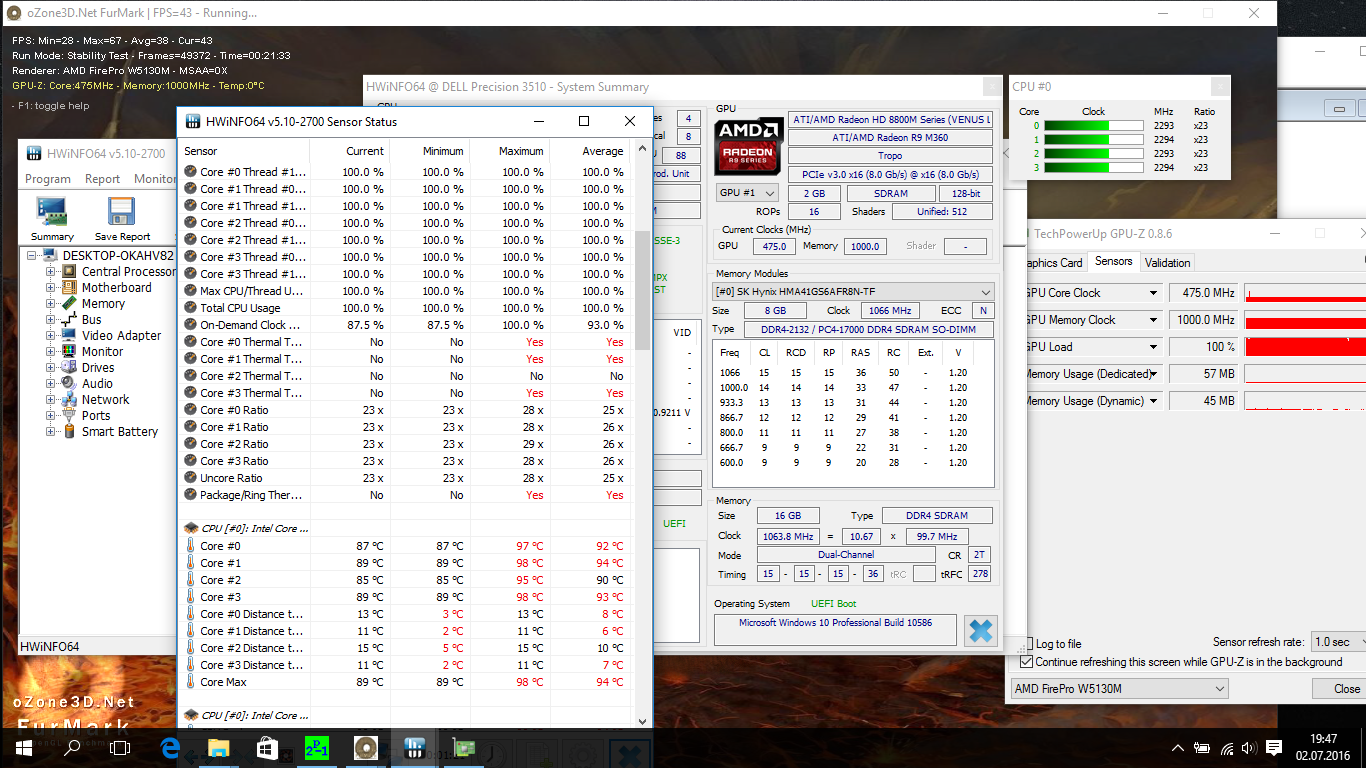Screen dimensions: 1366x768
Task: Select the On-Demand Clock sensor row
Action: [x=405, y=325]
